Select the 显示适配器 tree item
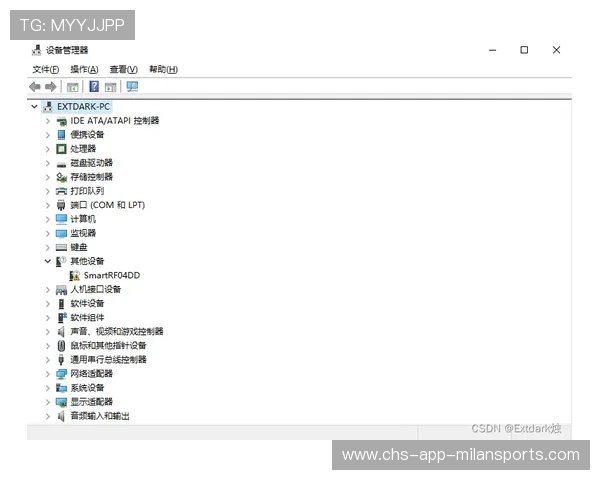This screenshot has width=600, height=480. (91, 402)
